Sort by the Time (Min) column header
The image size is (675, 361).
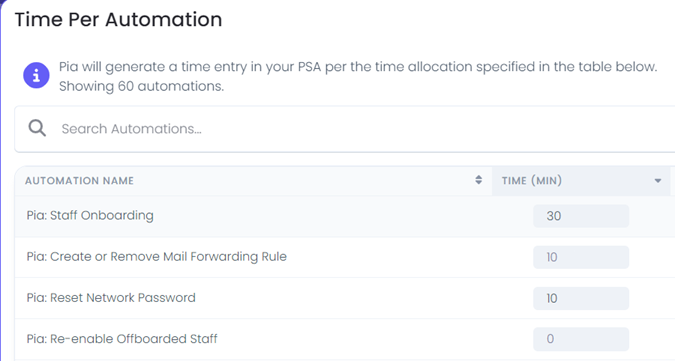(532, 181)
